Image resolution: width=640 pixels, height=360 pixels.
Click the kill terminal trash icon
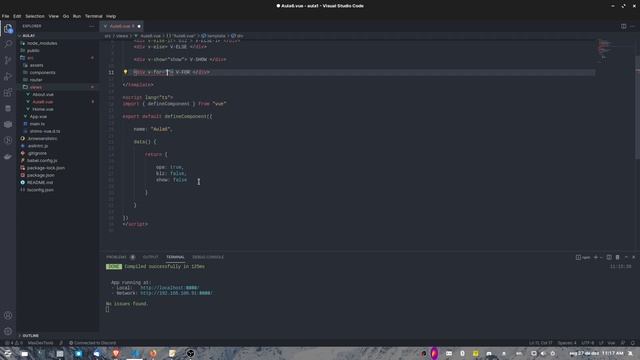(x=617, y=257)
